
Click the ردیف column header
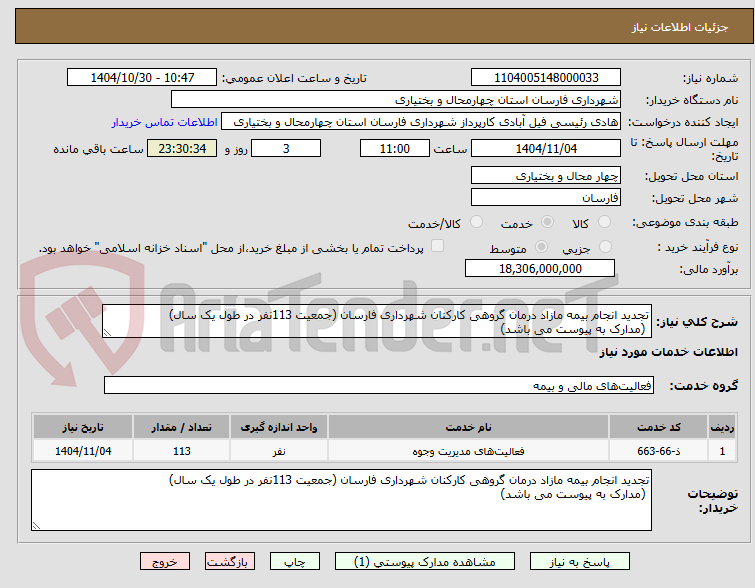(722, 427)
